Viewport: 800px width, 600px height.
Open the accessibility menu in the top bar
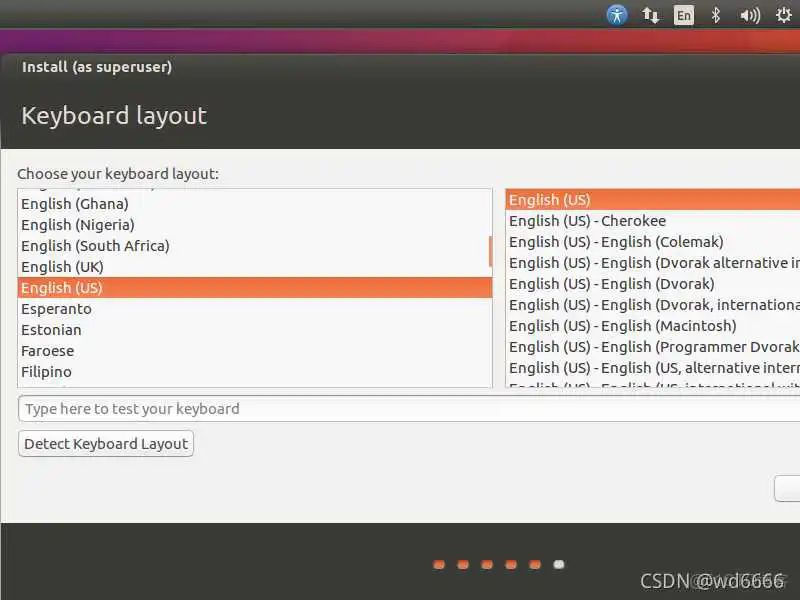(618, 15)
